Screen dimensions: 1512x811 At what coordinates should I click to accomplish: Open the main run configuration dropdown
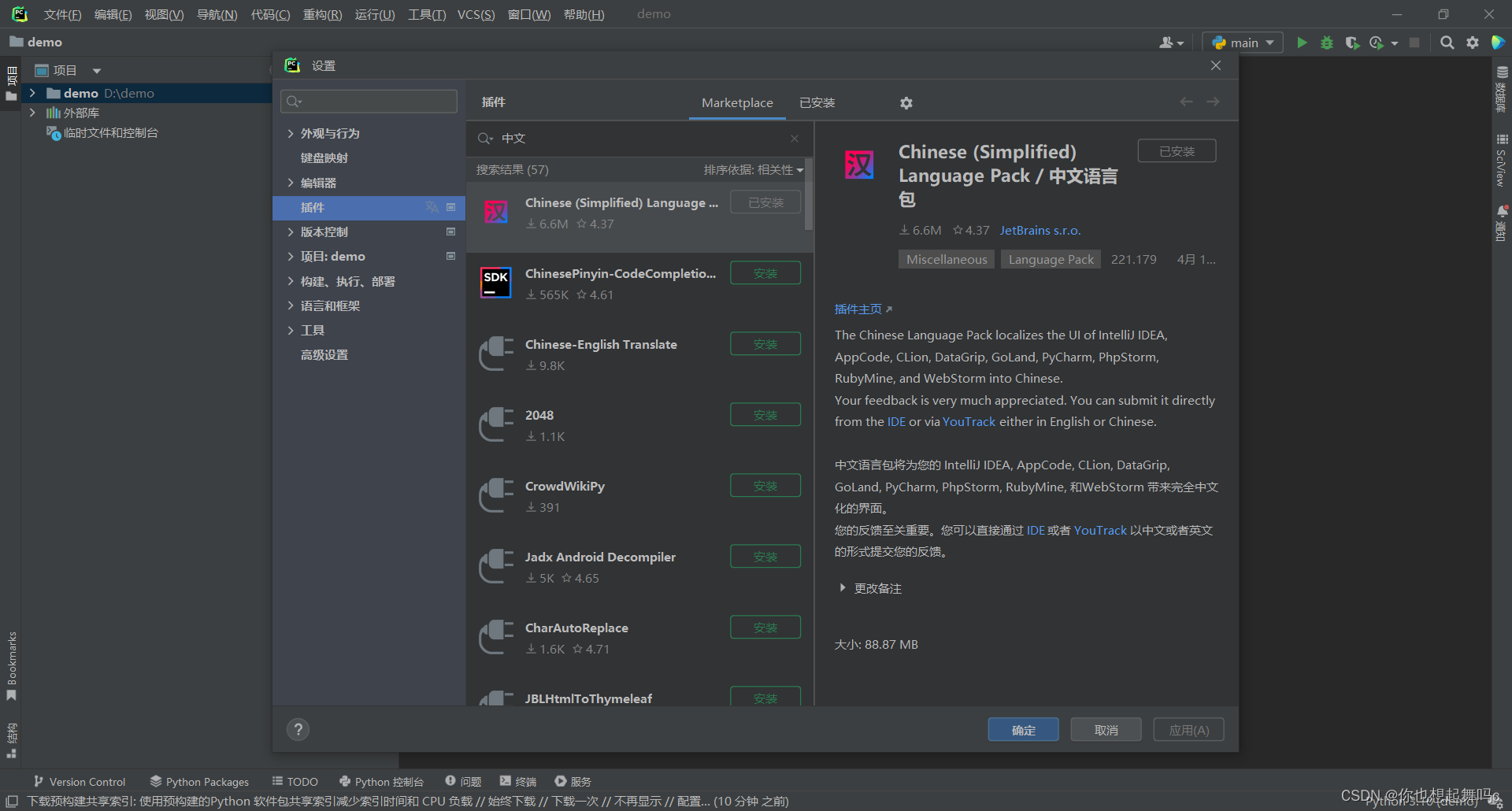[1243, 43]
